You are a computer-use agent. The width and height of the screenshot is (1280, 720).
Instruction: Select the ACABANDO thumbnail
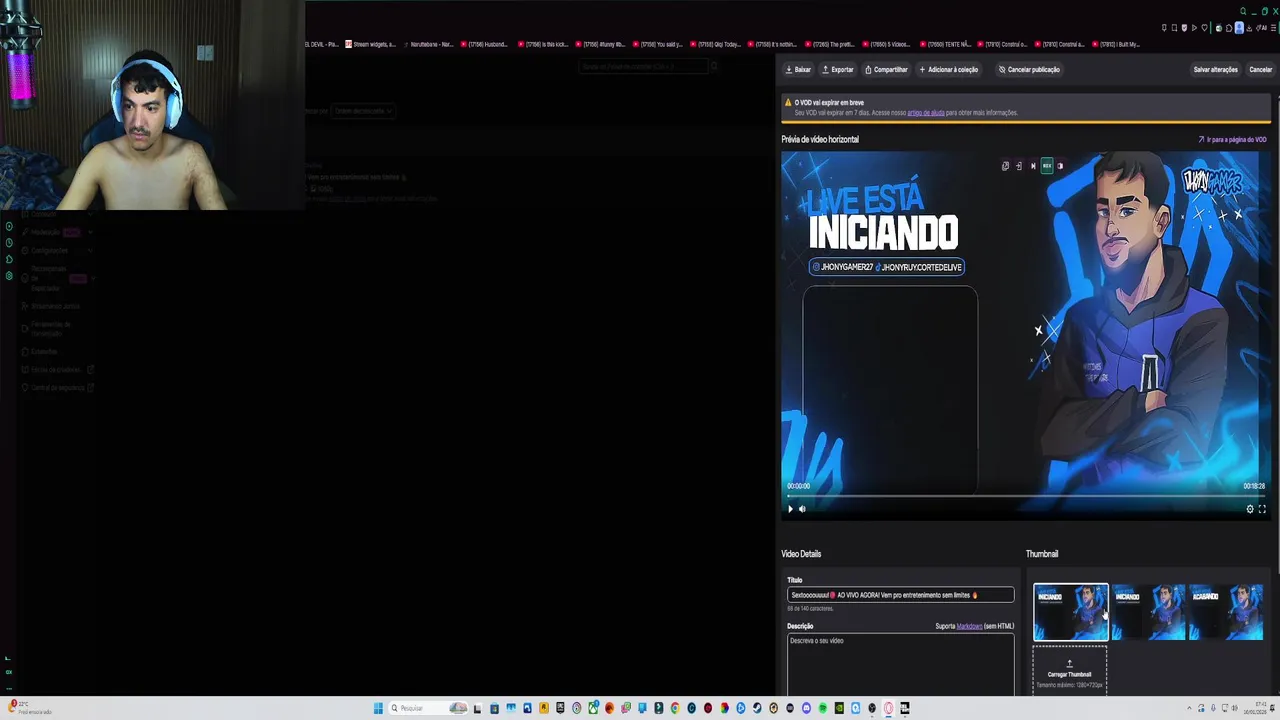[1226, 612]
